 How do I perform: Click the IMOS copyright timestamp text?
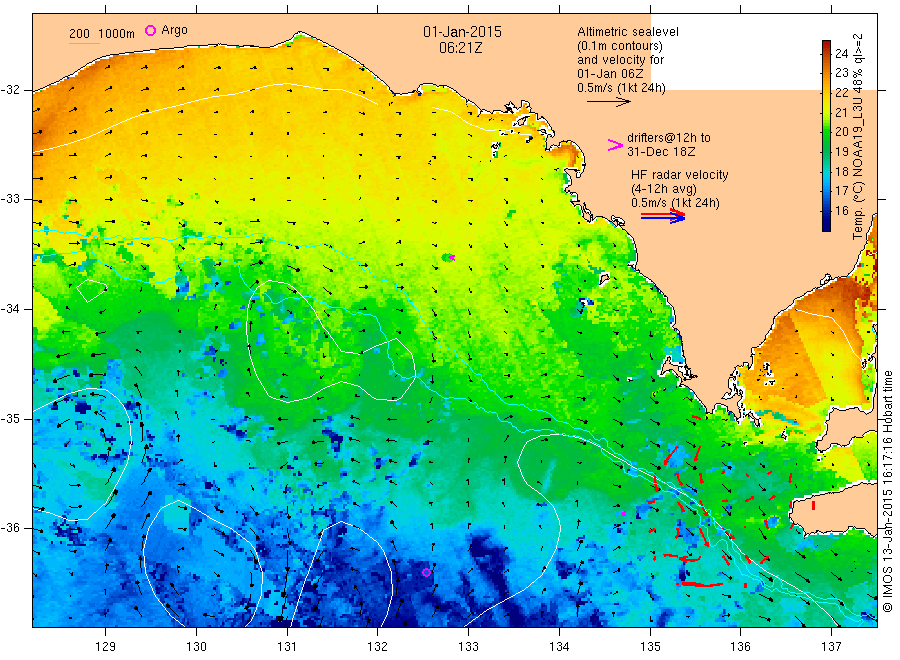click(x=887, y=491)
